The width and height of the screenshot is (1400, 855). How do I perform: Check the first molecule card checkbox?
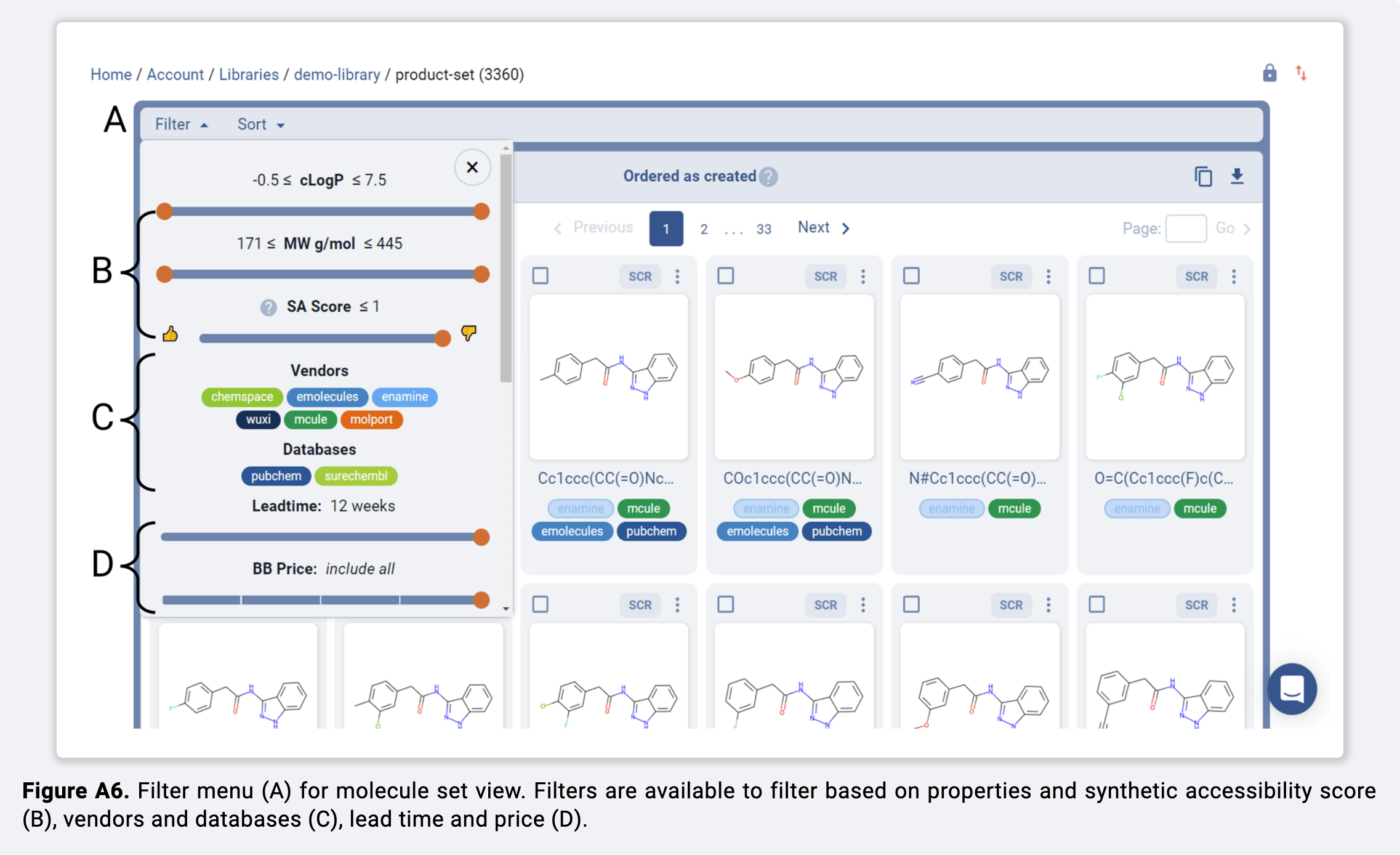(541, 275)
